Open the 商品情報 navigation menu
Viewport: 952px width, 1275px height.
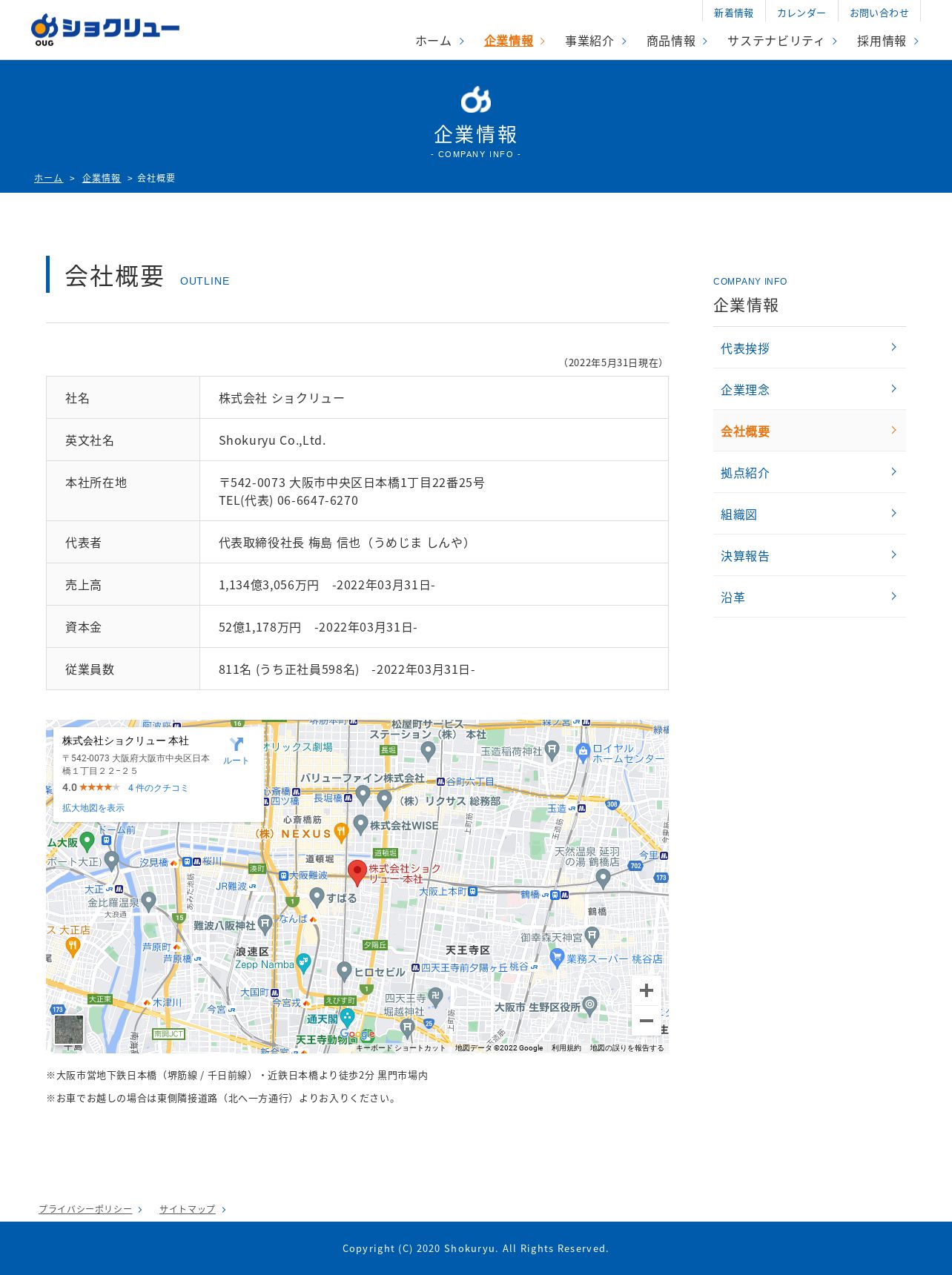678,41
